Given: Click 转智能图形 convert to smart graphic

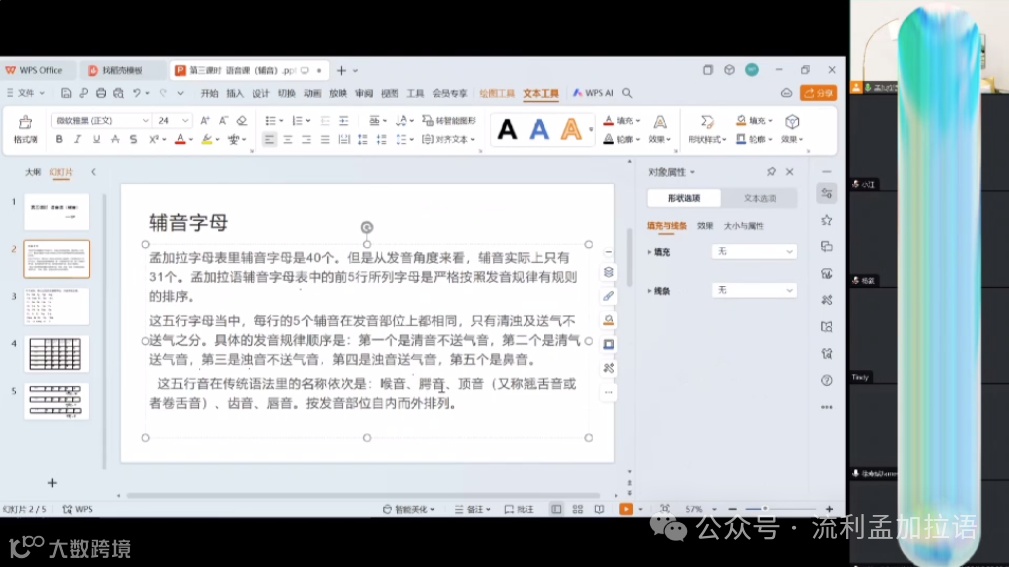Looking at the screenshot, I should click(x=449, y=120).
